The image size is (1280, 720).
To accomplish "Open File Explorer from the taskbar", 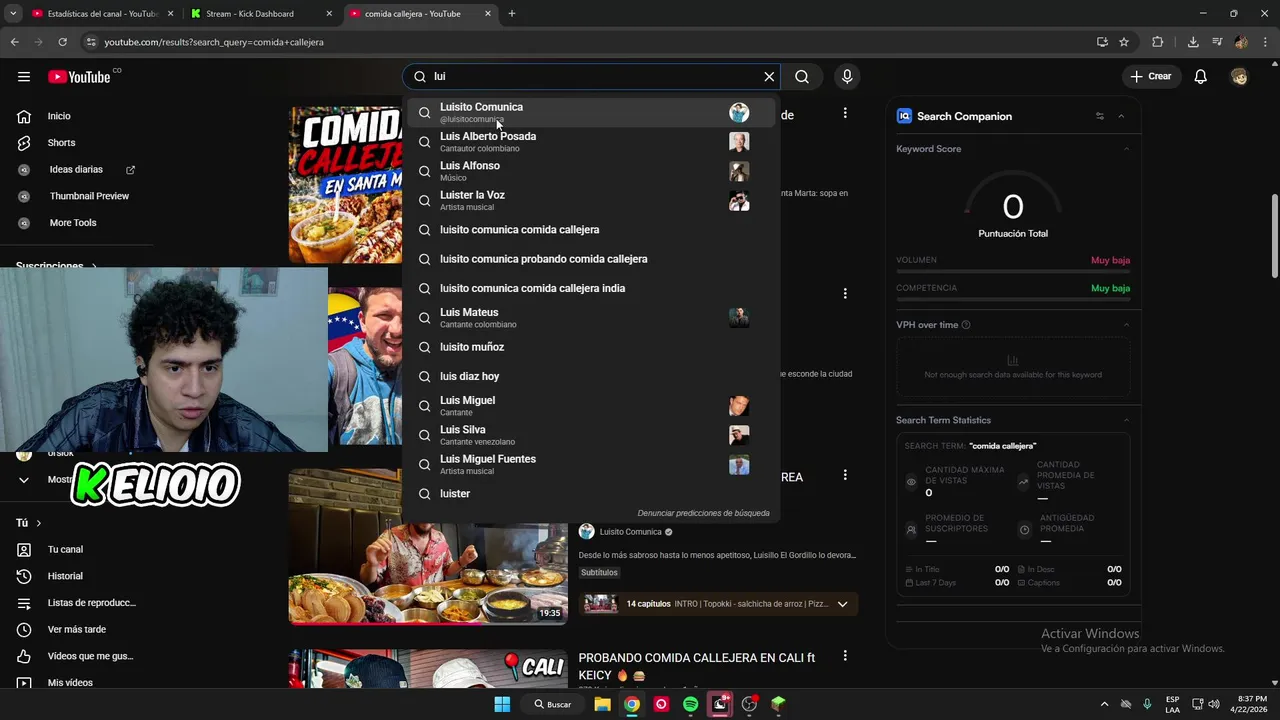I will tap(602, 704).
